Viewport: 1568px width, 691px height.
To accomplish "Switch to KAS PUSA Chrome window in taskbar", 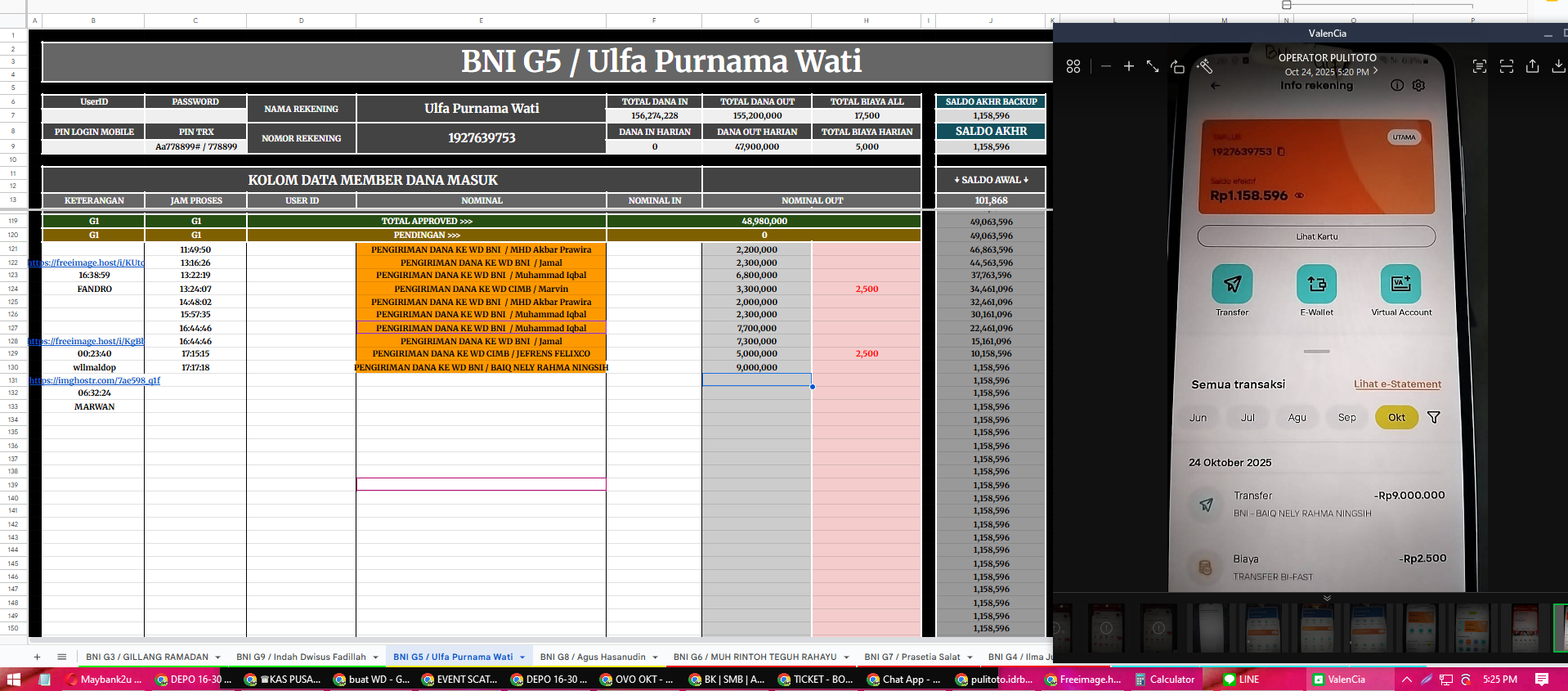I will (x=282, y=680).
